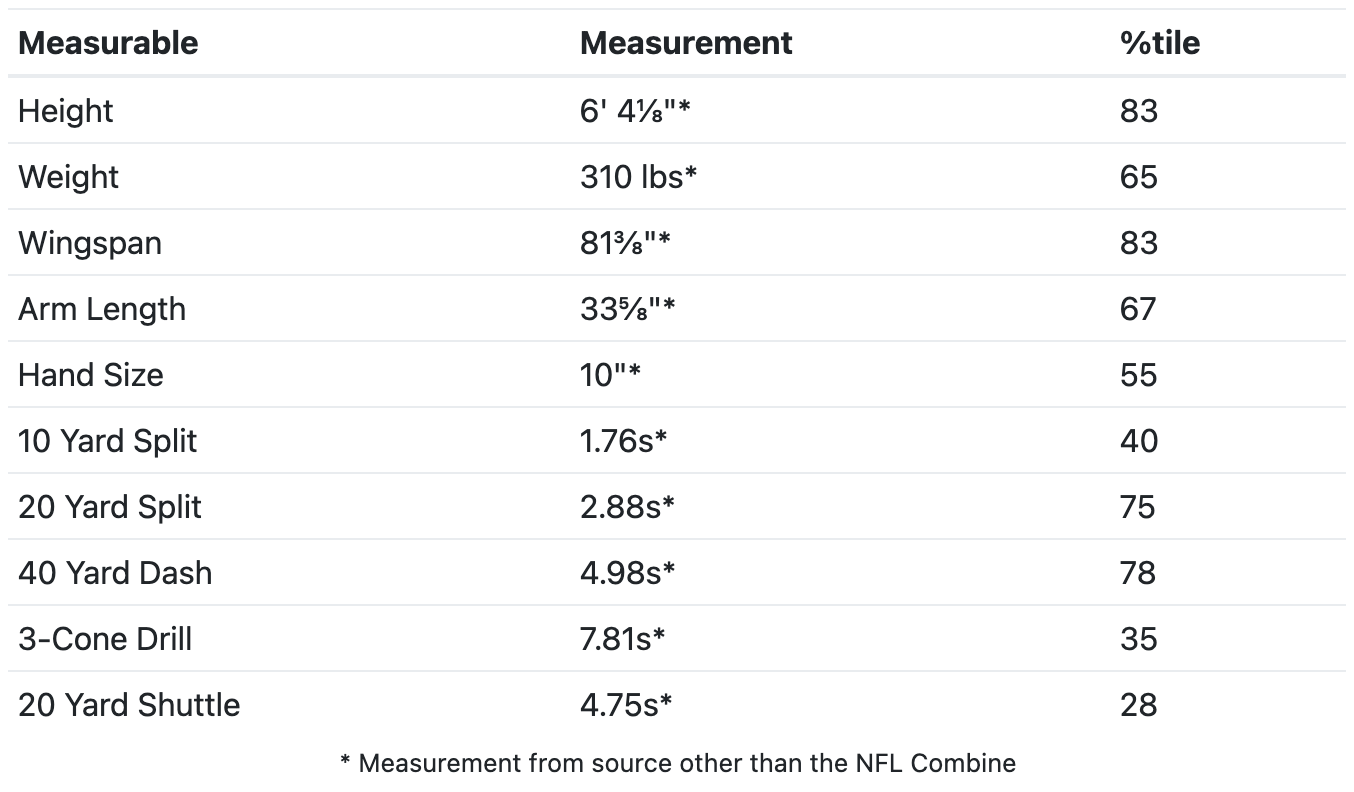Click the 40 Yard Dash time 4.98s
This screenshot has height=792, width=1354.
point(628,572)
